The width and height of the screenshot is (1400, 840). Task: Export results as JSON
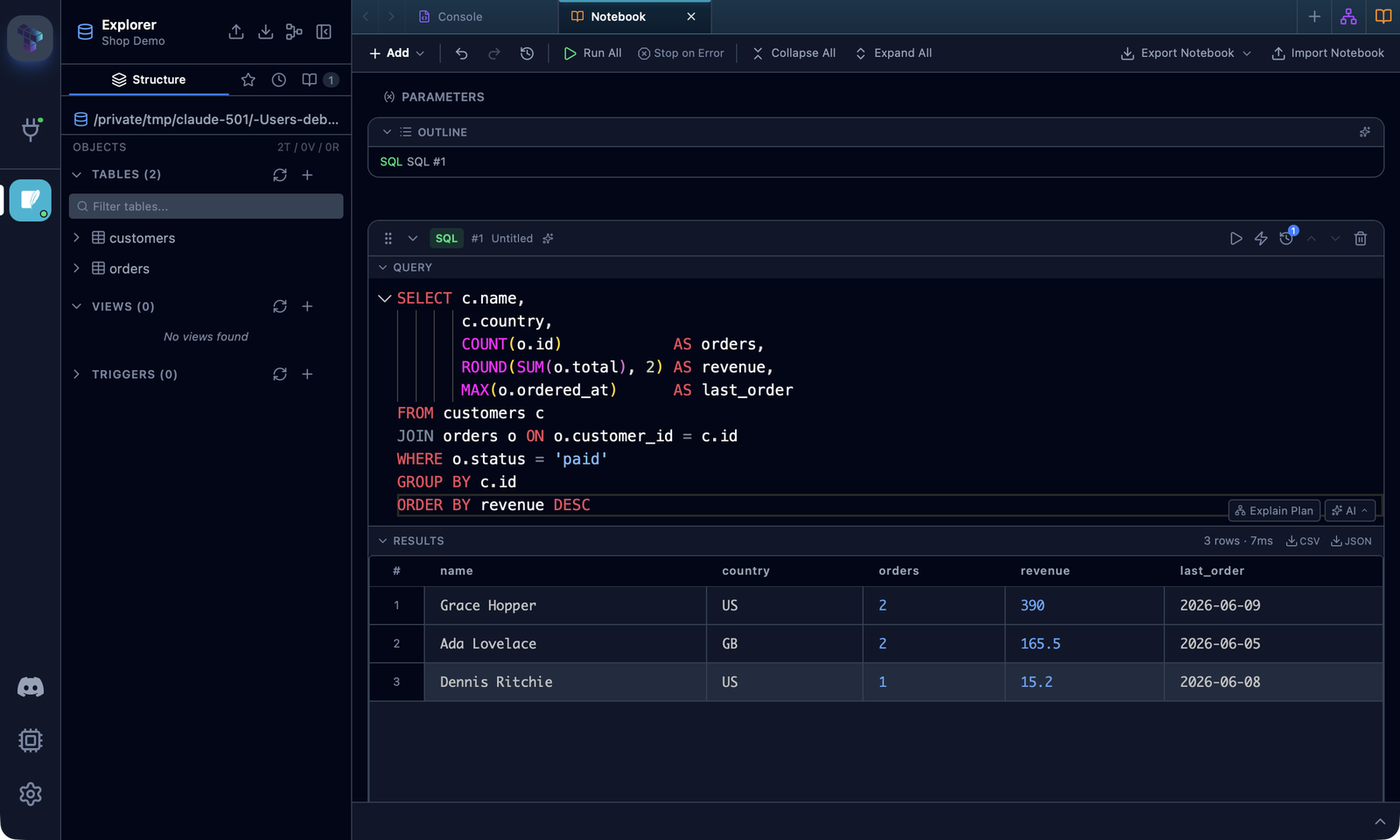1351,542
